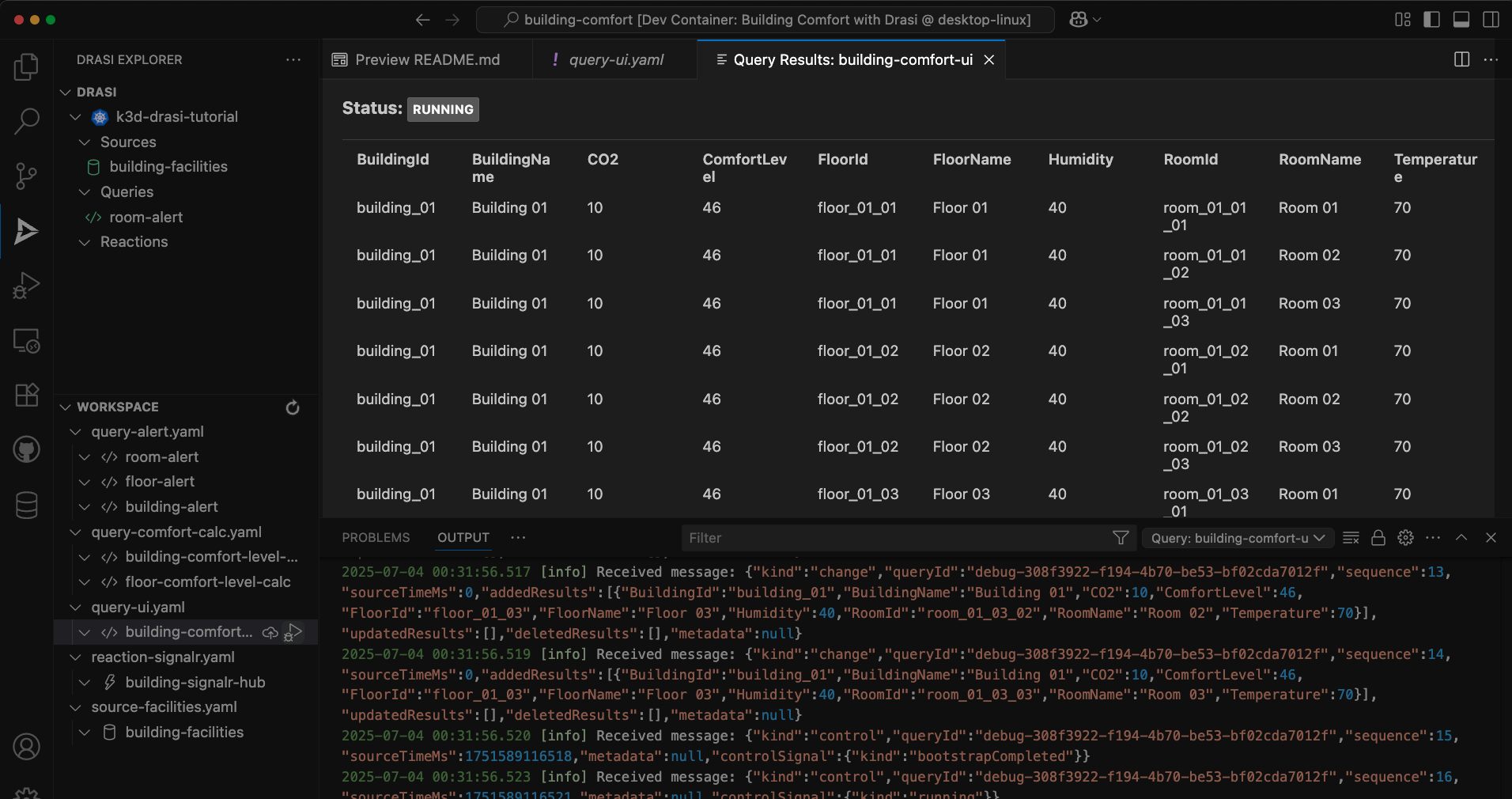Switch to the query-ui.yaml tab
This screenshot has width=1512, height=799.
tap(614, 59)
